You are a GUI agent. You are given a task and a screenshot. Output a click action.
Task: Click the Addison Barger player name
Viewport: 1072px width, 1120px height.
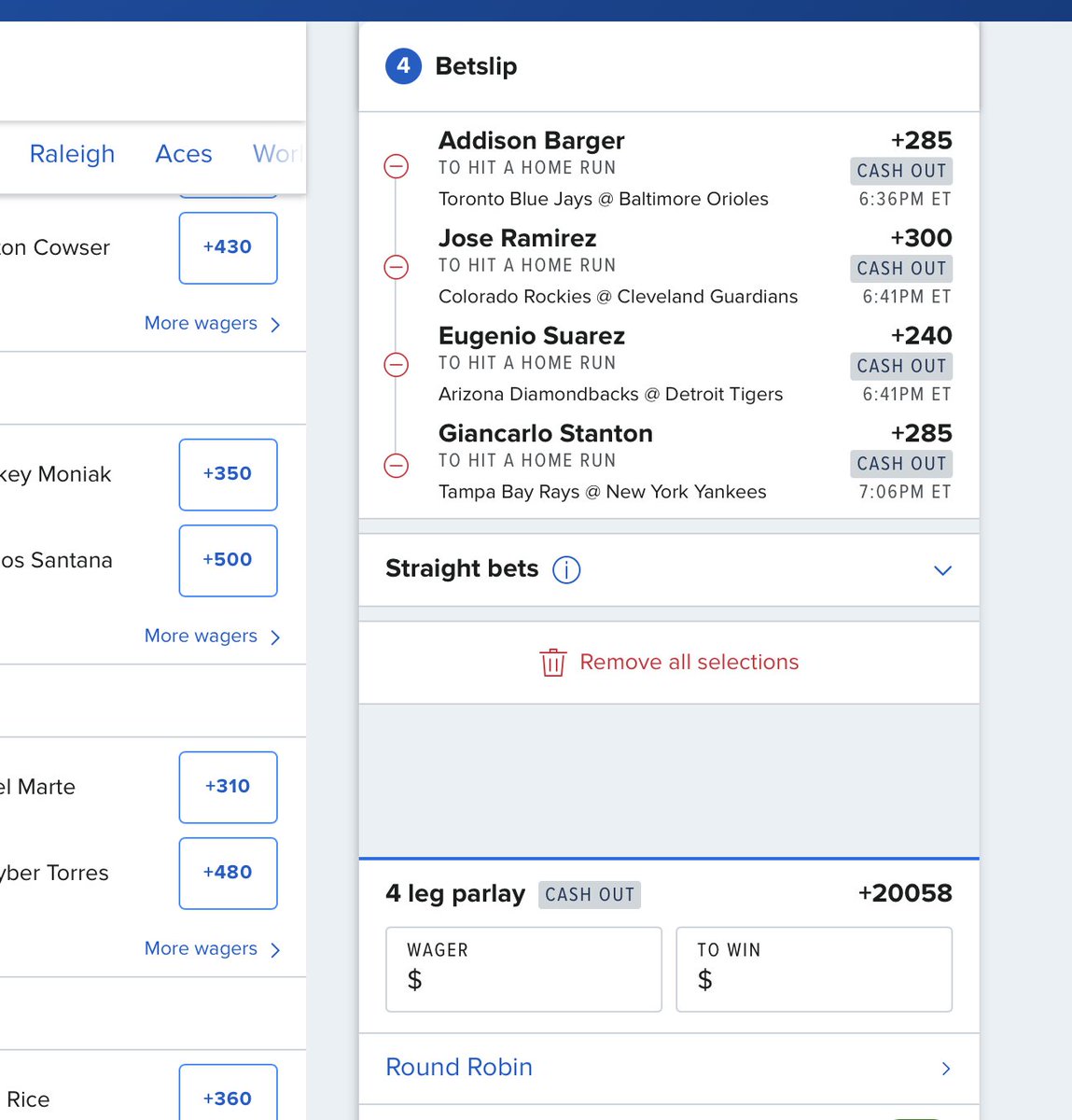point(532,141)
